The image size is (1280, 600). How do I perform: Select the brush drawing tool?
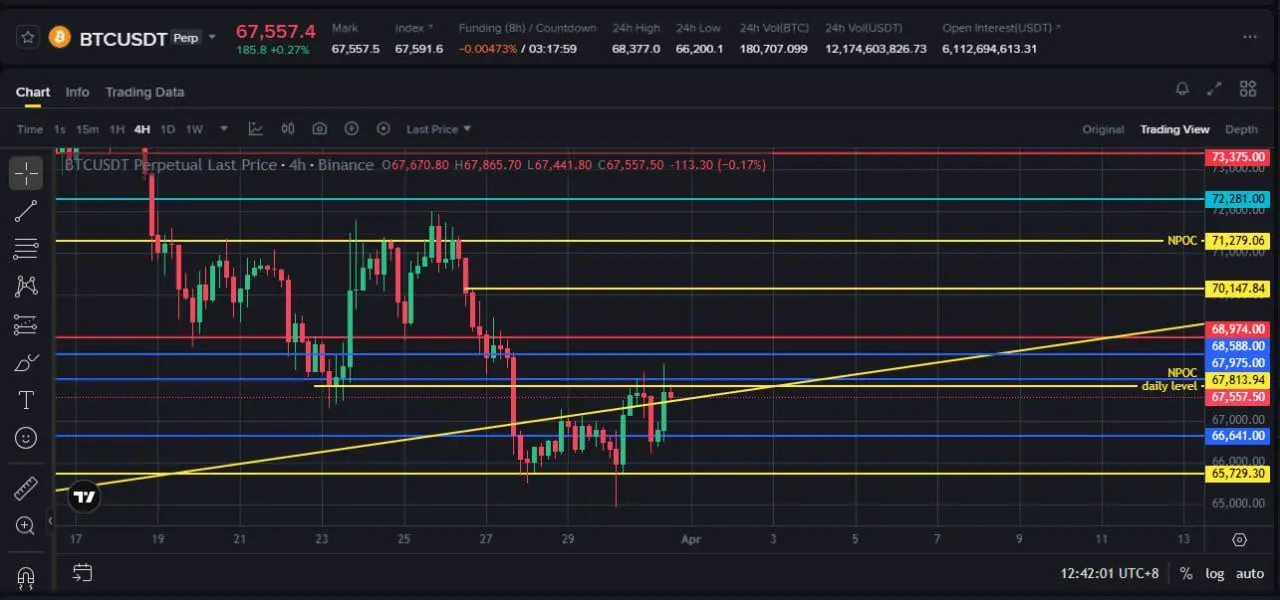coord(26,362)
